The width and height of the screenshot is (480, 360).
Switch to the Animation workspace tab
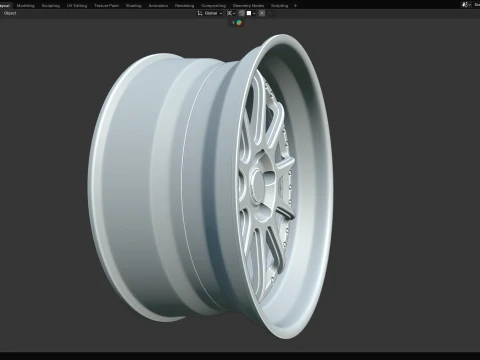click(158, 6)
